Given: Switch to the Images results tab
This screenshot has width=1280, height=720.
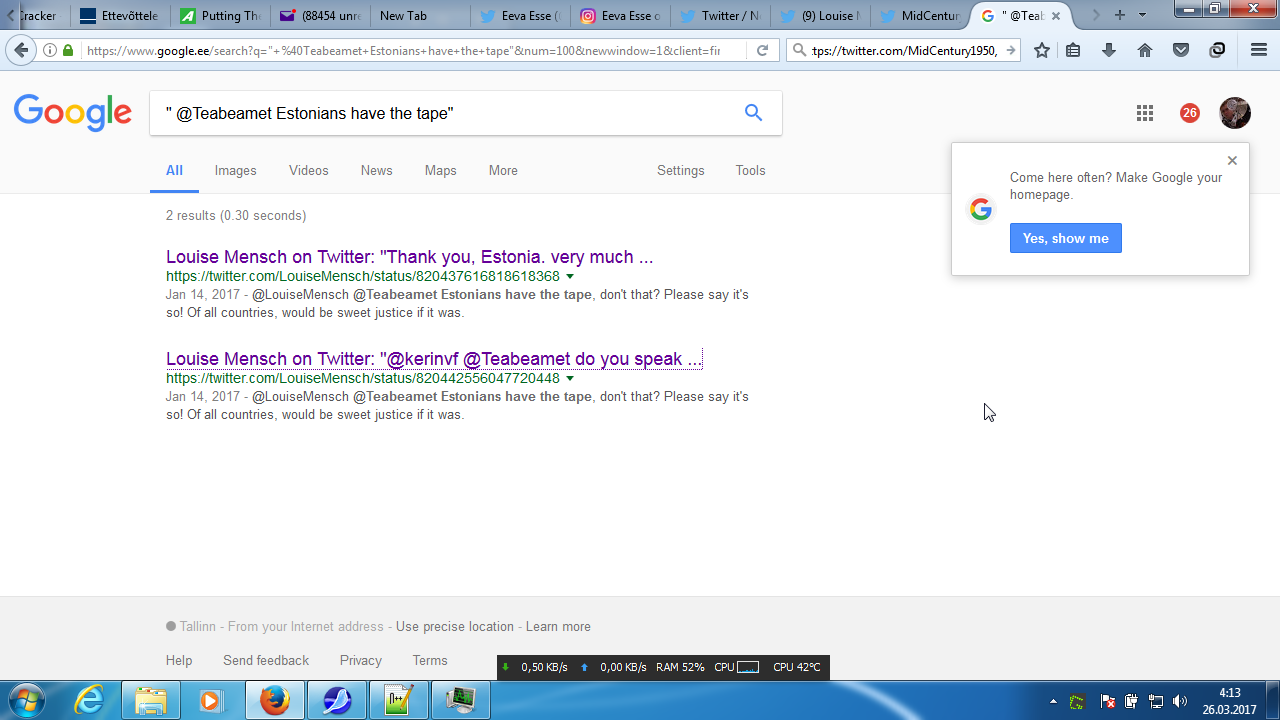Looking at the screenshot, I should (236, 170).
